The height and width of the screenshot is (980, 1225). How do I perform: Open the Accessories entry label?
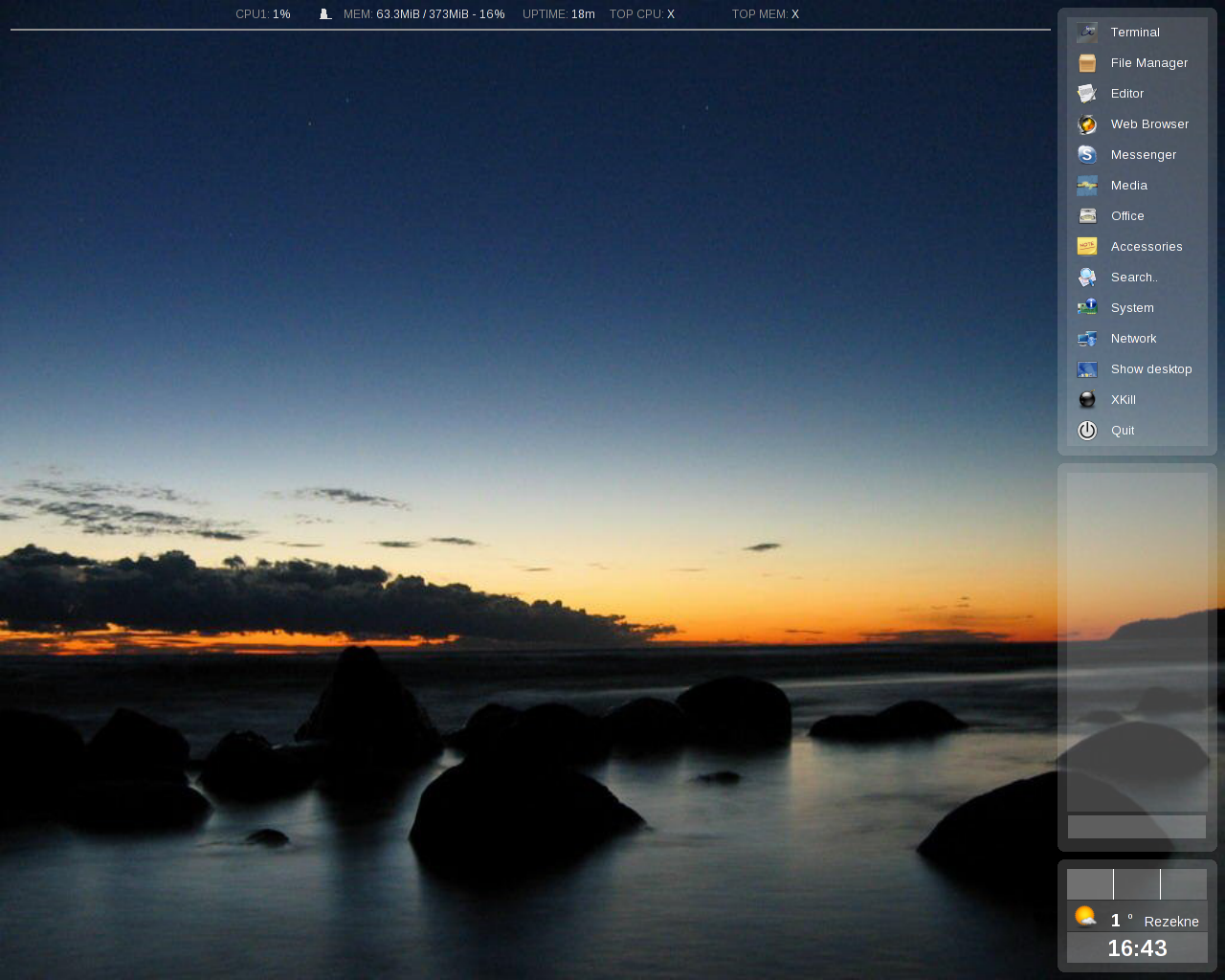pyautogui.click(x=1147, y=247)
